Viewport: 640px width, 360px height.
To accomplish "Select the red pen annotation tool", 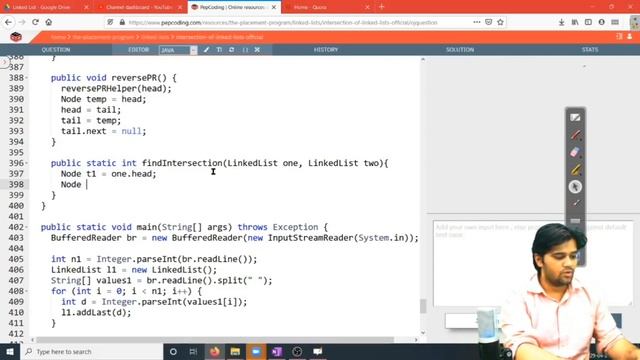I will click(575, 135).
